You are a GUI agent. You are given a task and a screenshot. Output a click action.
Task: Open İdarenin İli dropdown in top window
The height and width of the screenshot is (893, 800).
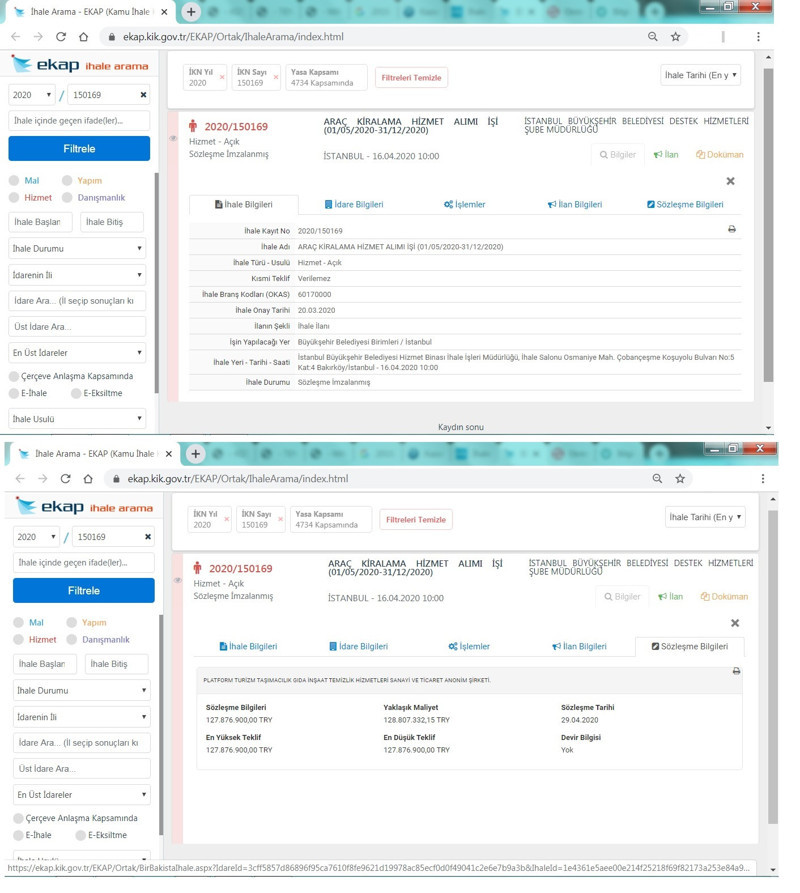tap(77, 275)
